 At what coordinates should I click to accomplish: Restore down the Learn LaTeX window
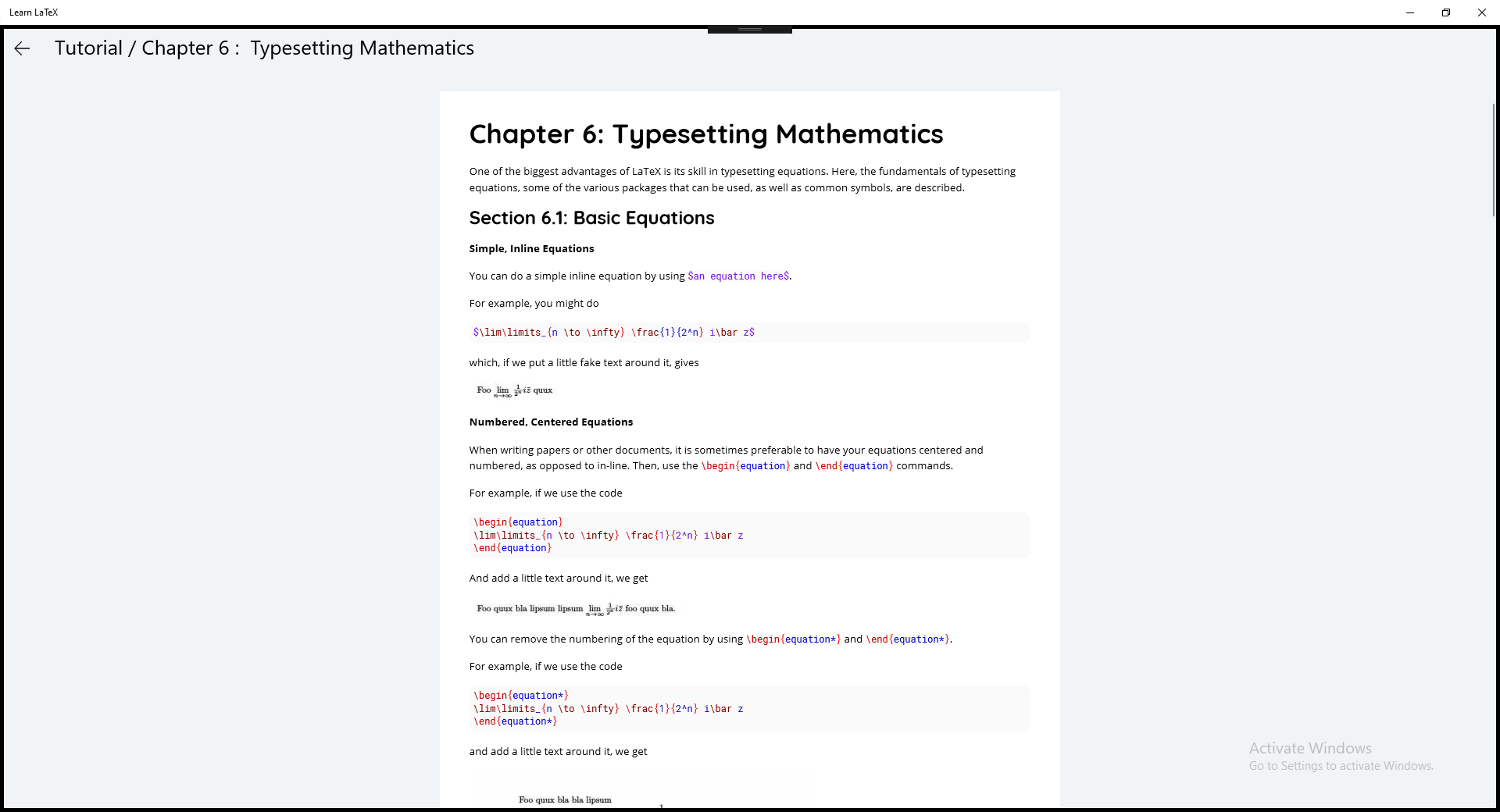1446,12
